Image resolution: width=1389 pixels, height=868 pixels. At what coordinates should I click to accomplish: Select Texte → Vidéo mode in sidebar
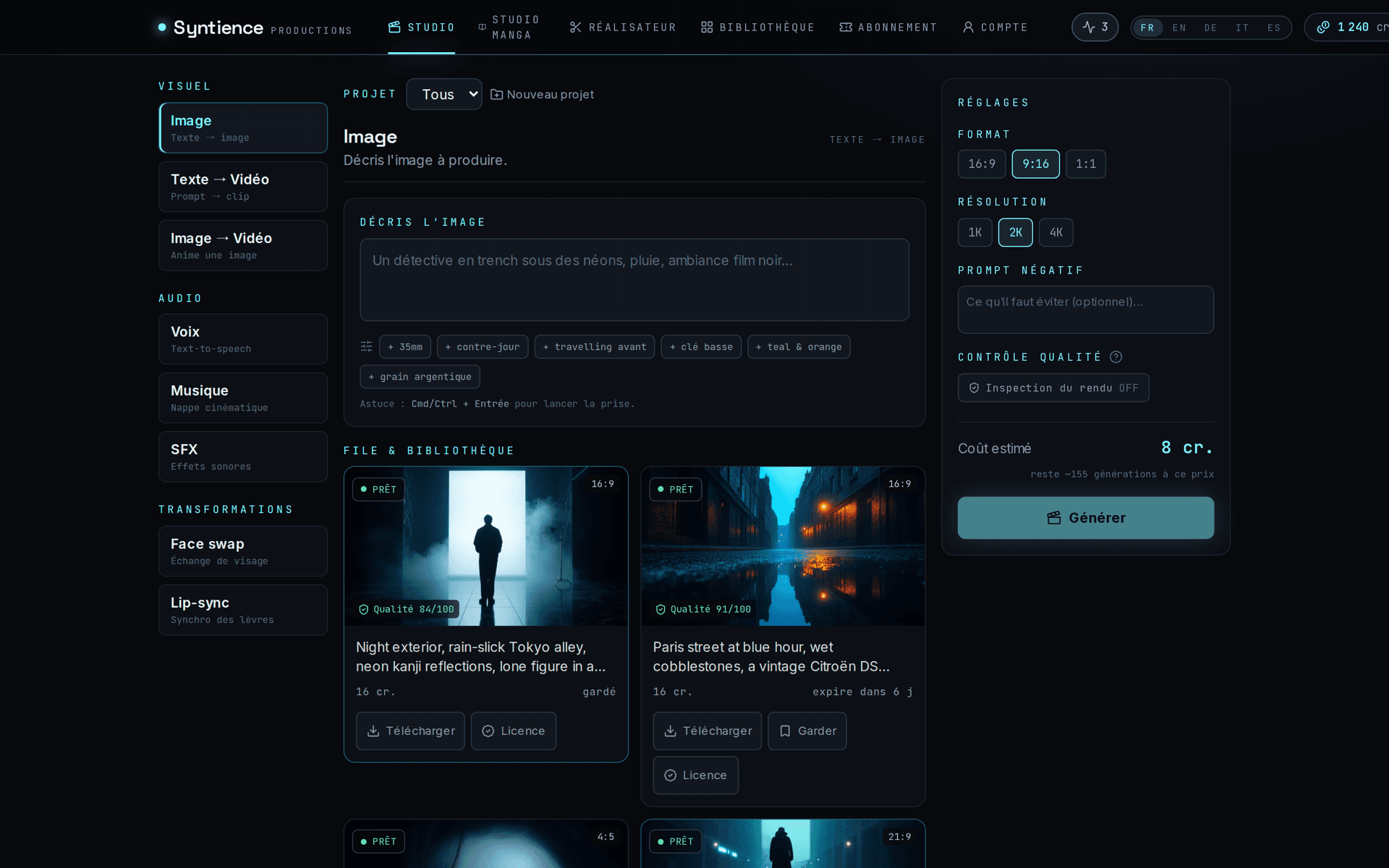coord(243,187)
